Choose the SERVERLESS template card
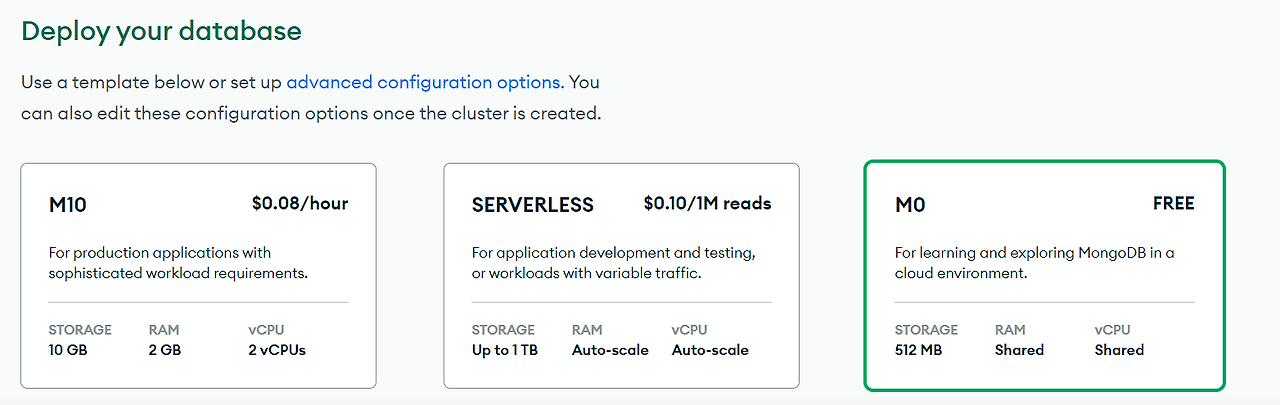 (x=621, y=275)
